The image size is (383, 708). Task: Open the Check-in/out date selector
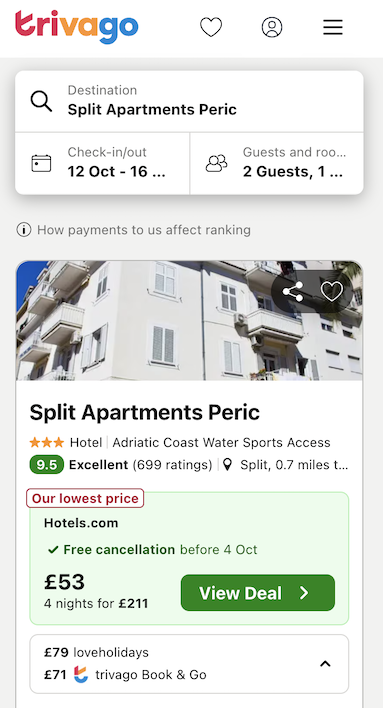point(103,163)
